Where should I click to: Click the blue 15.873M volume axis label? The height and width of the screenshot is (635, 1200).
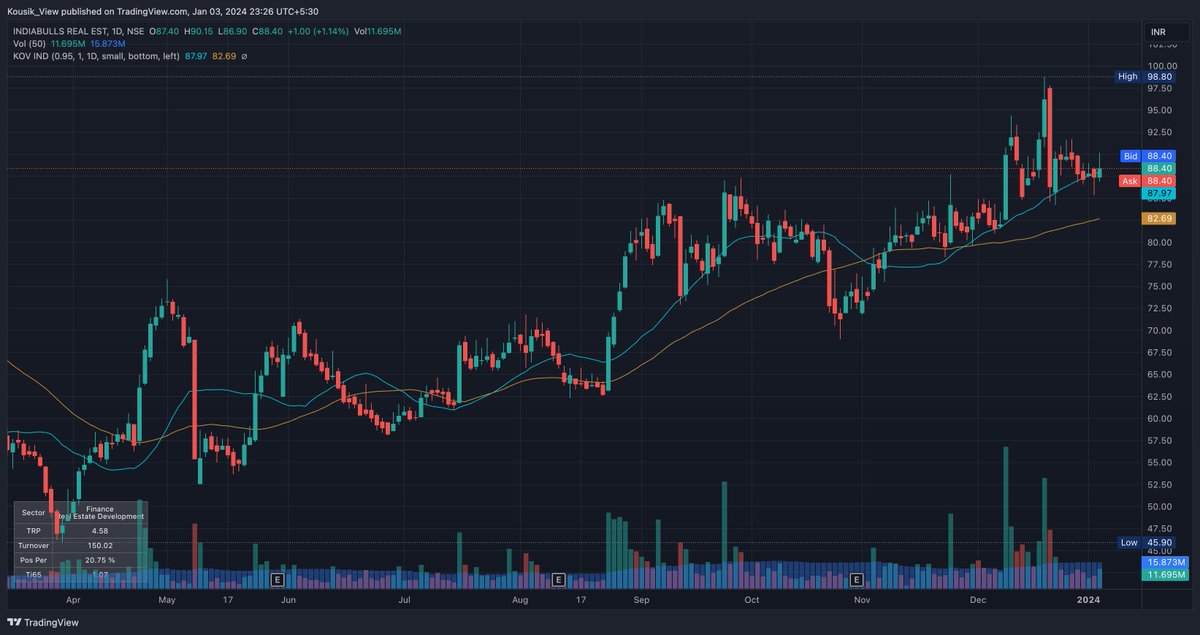[x=1166, y=562]
